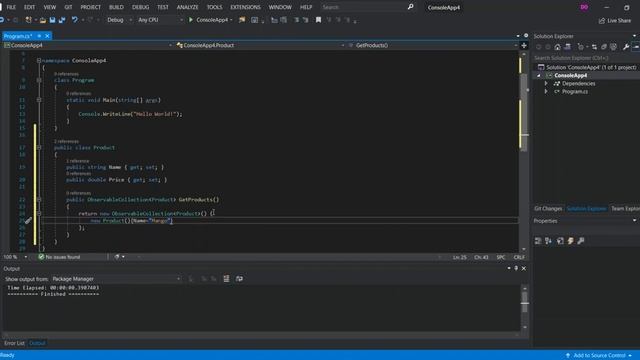640x360 pixels.
Task: Open the ConsoleApp4 project navigation dropdown
Action: (88, 45)
